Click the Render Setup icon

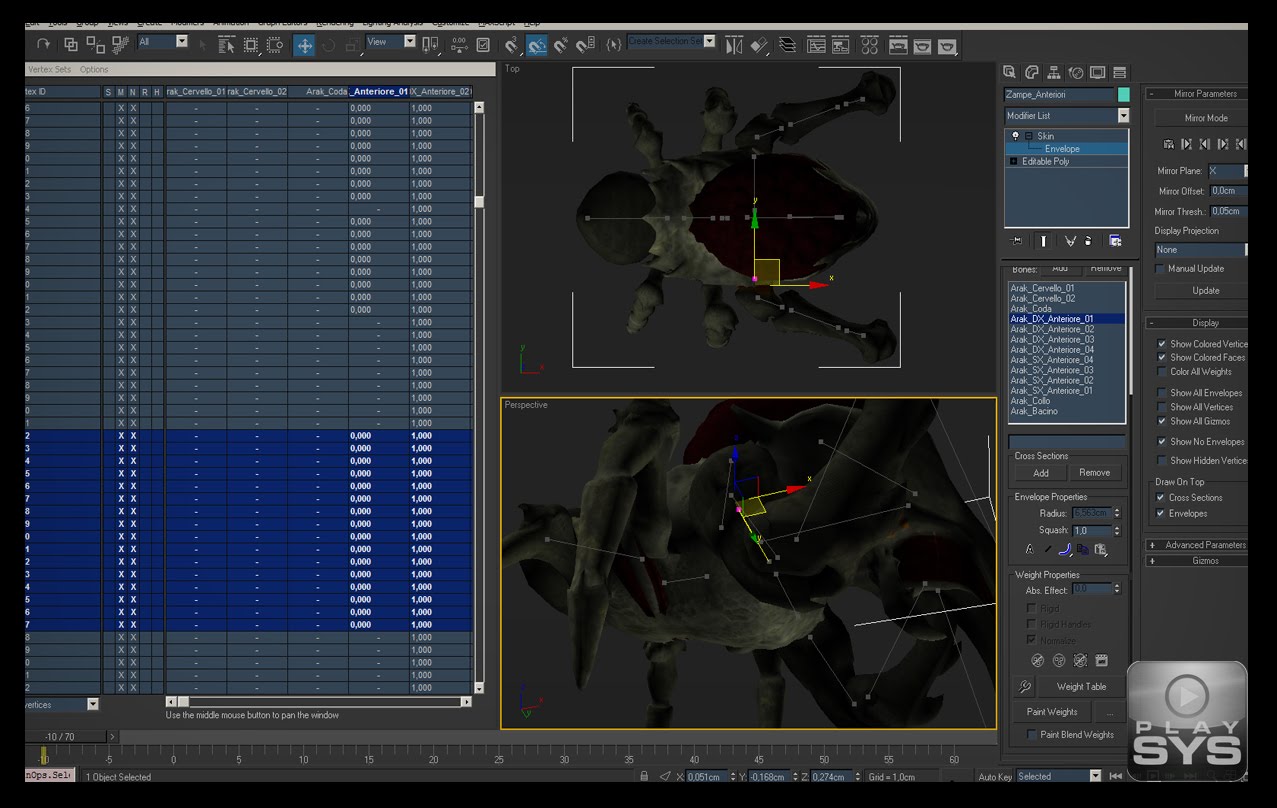pyautogui.click(x=898, y=45)
